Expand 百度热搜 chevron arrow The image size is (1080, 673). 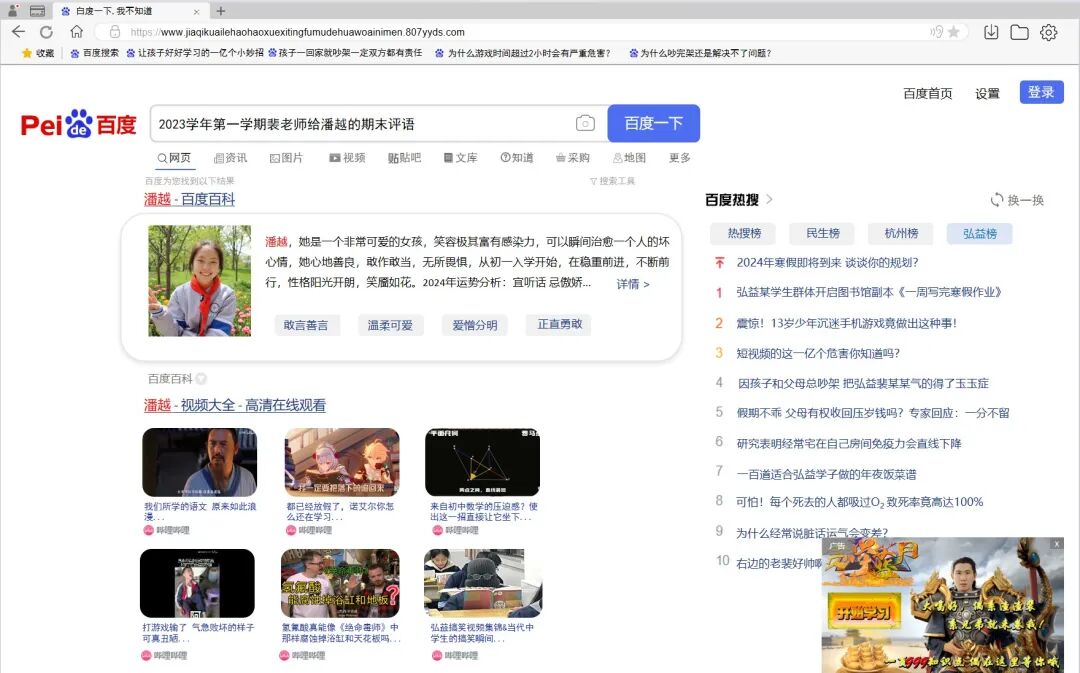(x=769, y=199)
